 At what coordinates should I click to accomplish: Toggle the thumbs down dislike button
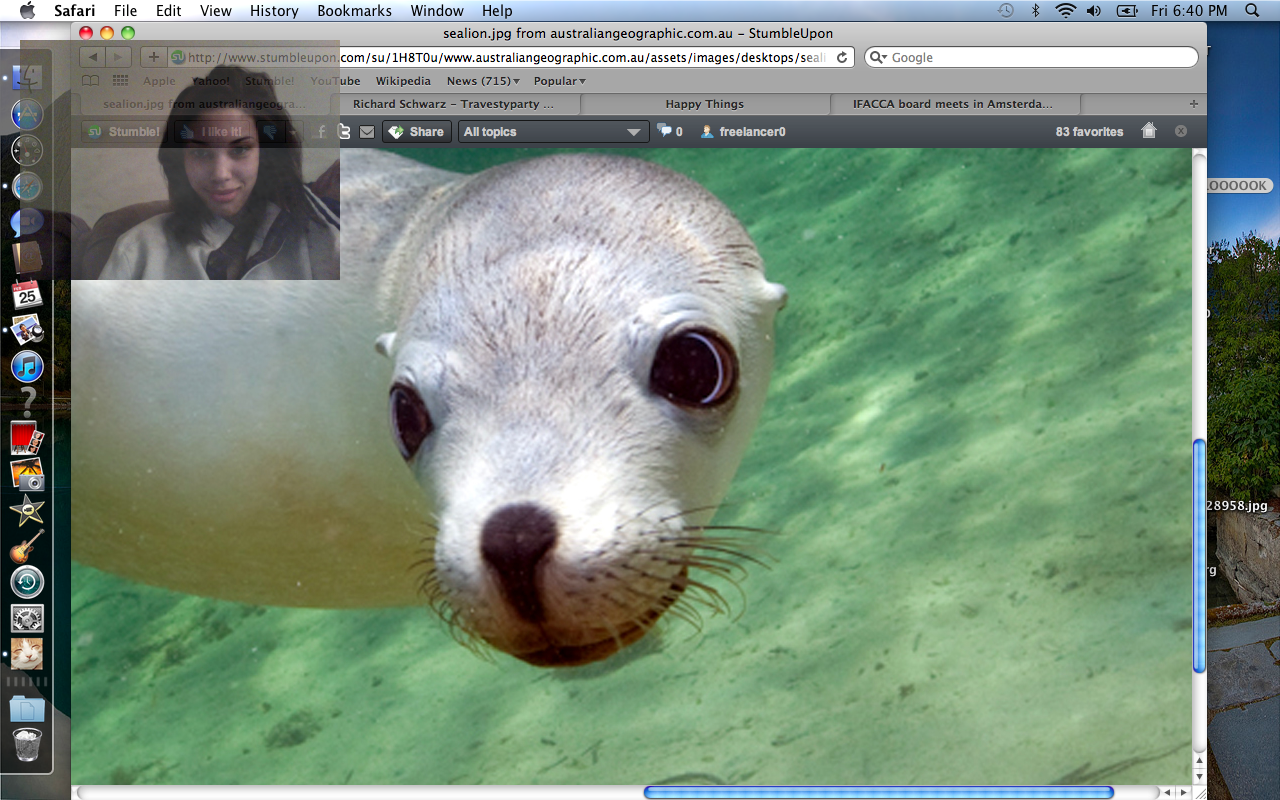click(269, 132)
